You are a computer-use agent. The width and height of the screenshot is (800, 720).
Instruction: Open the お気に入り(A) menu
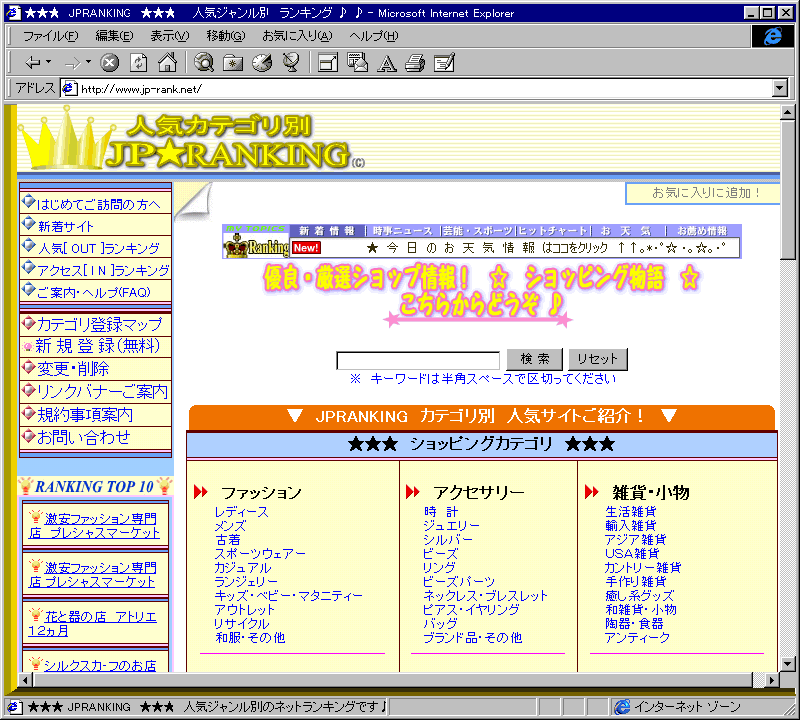(297, 36)
